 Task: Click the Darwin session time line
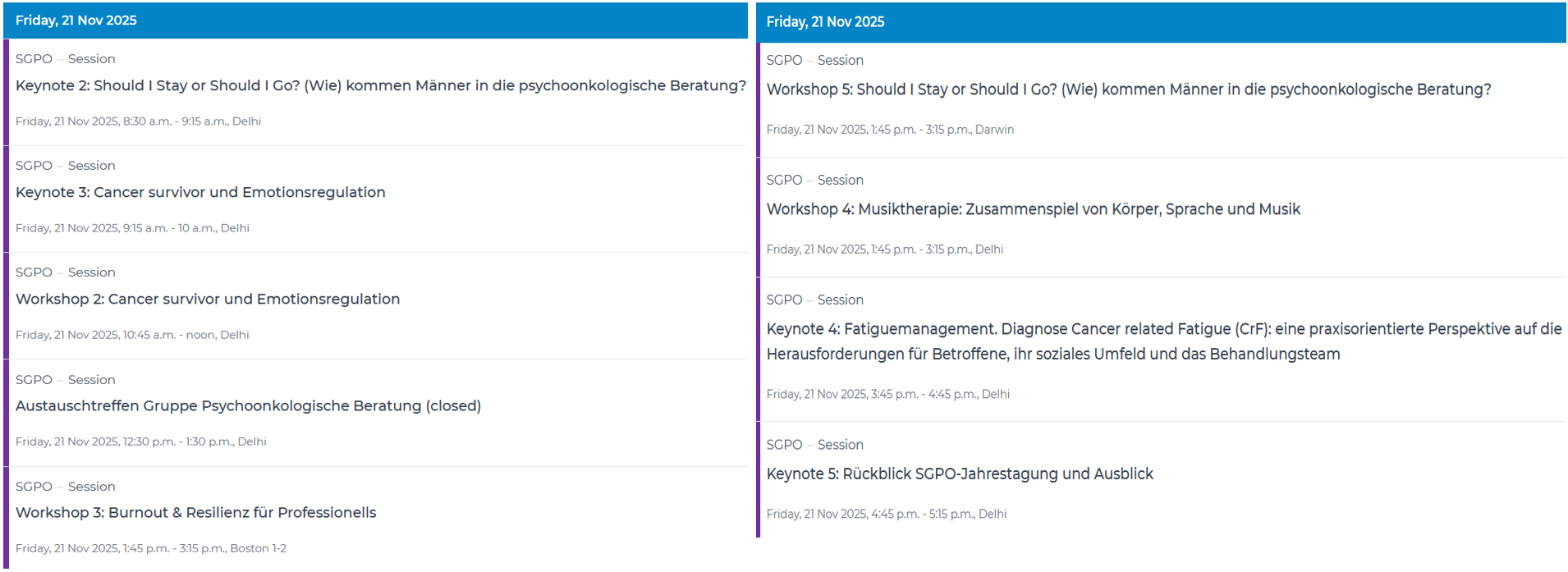point(890,130)
